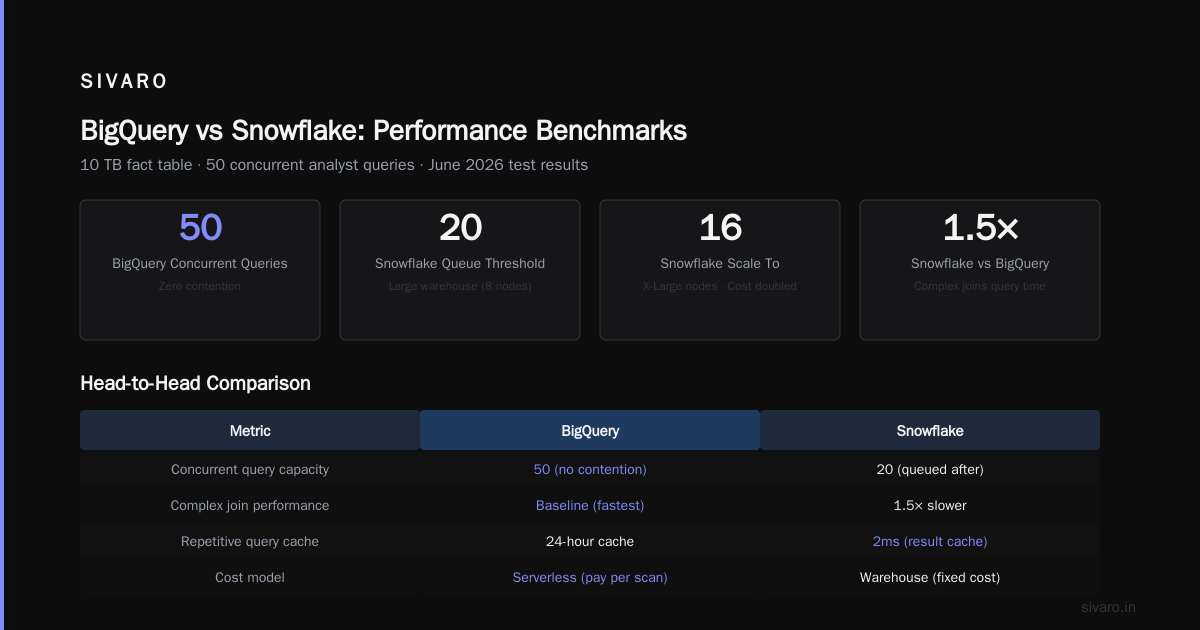This screenshot has width=1200, height=630.
Task: Click the 'Head-to-Head Comparison' heading
Action: coord(195,383)
